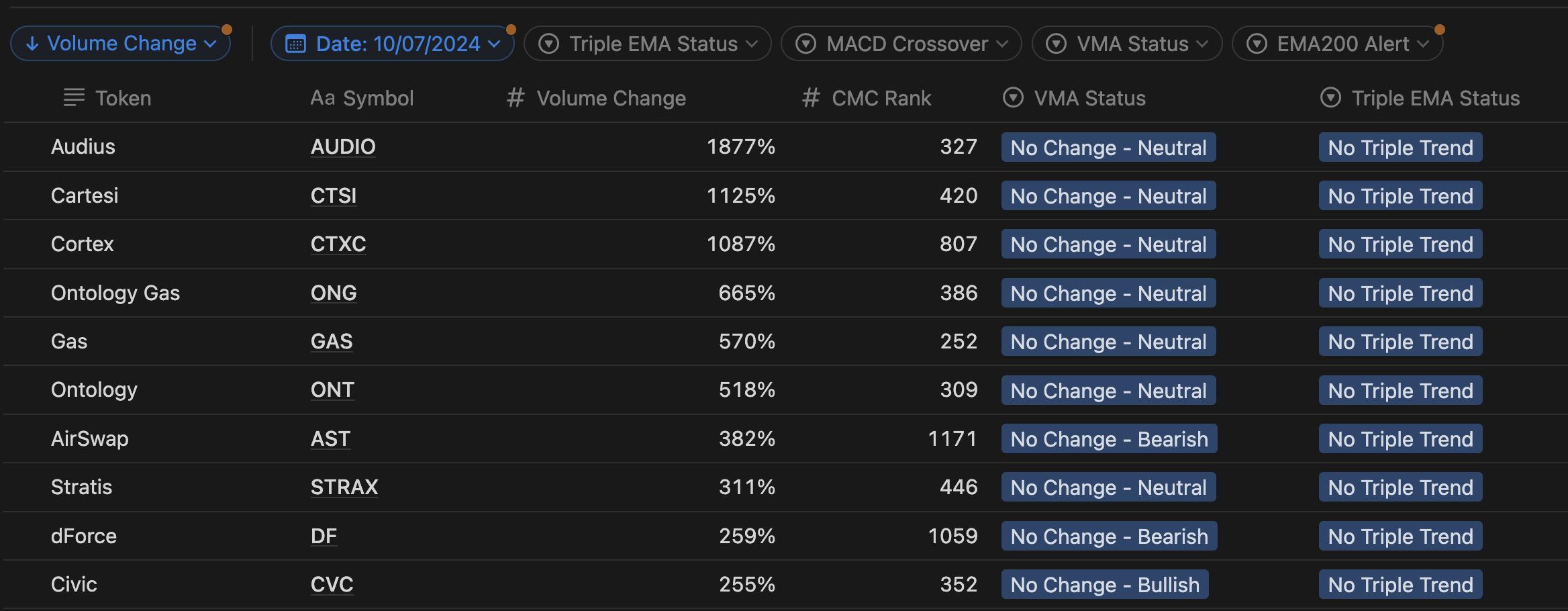
Task: Expand the EMA200 Alert filter chevron
Action: 1423,44
